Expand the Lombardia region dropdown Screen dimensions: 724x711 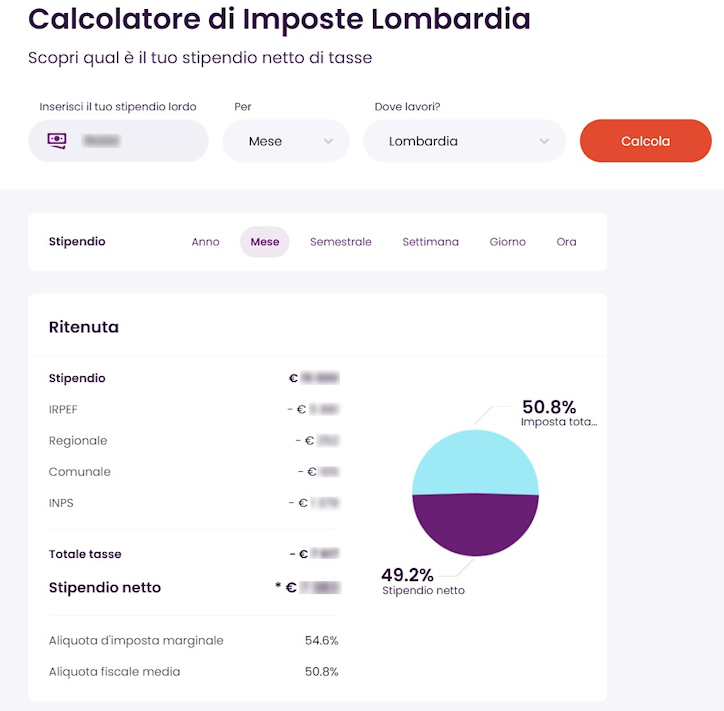pyautogui.click(x=463, y=141)
